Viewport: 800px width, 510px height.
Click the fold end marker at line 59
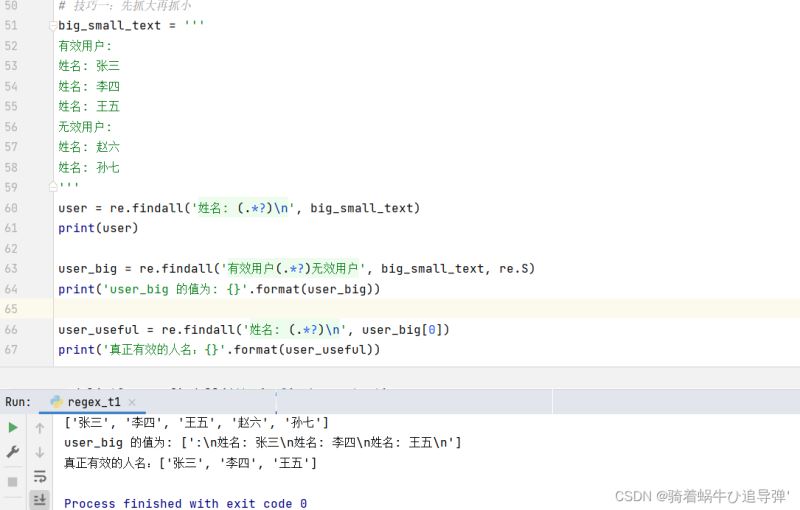[x=53, y=187]
